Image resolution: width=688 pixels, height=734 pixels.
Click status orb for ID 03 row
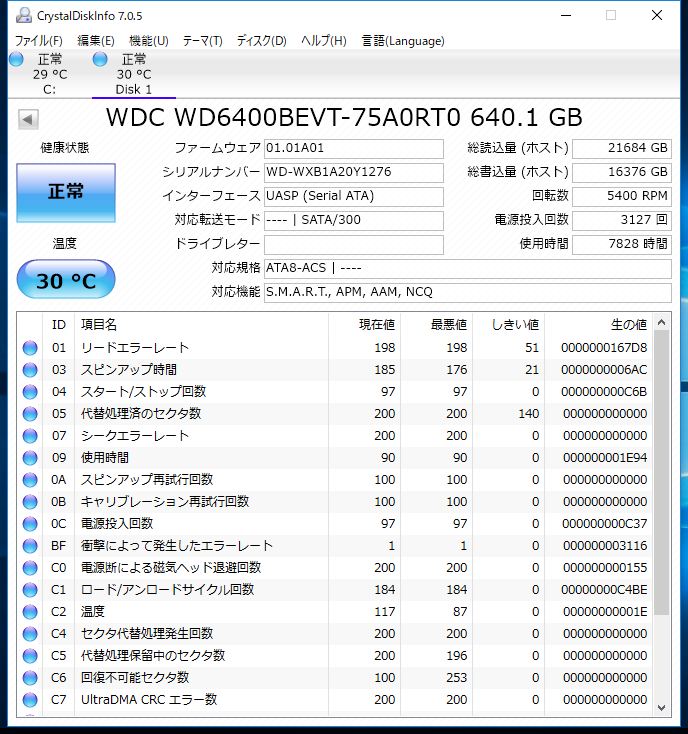pyautogui.click(x=30, y=370)
